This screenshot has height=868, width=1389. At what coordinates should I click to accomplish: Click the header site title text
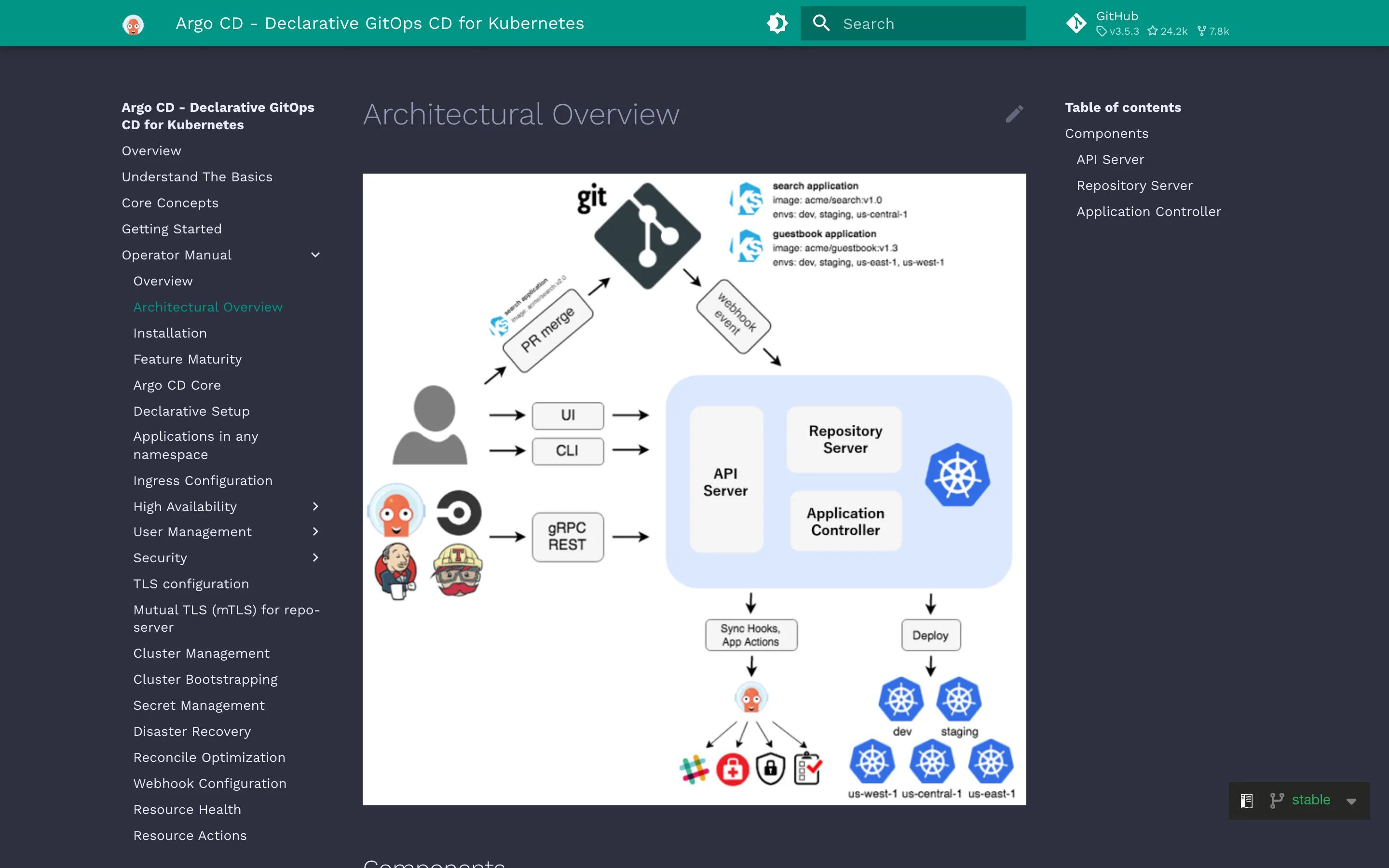coord(380,24)
